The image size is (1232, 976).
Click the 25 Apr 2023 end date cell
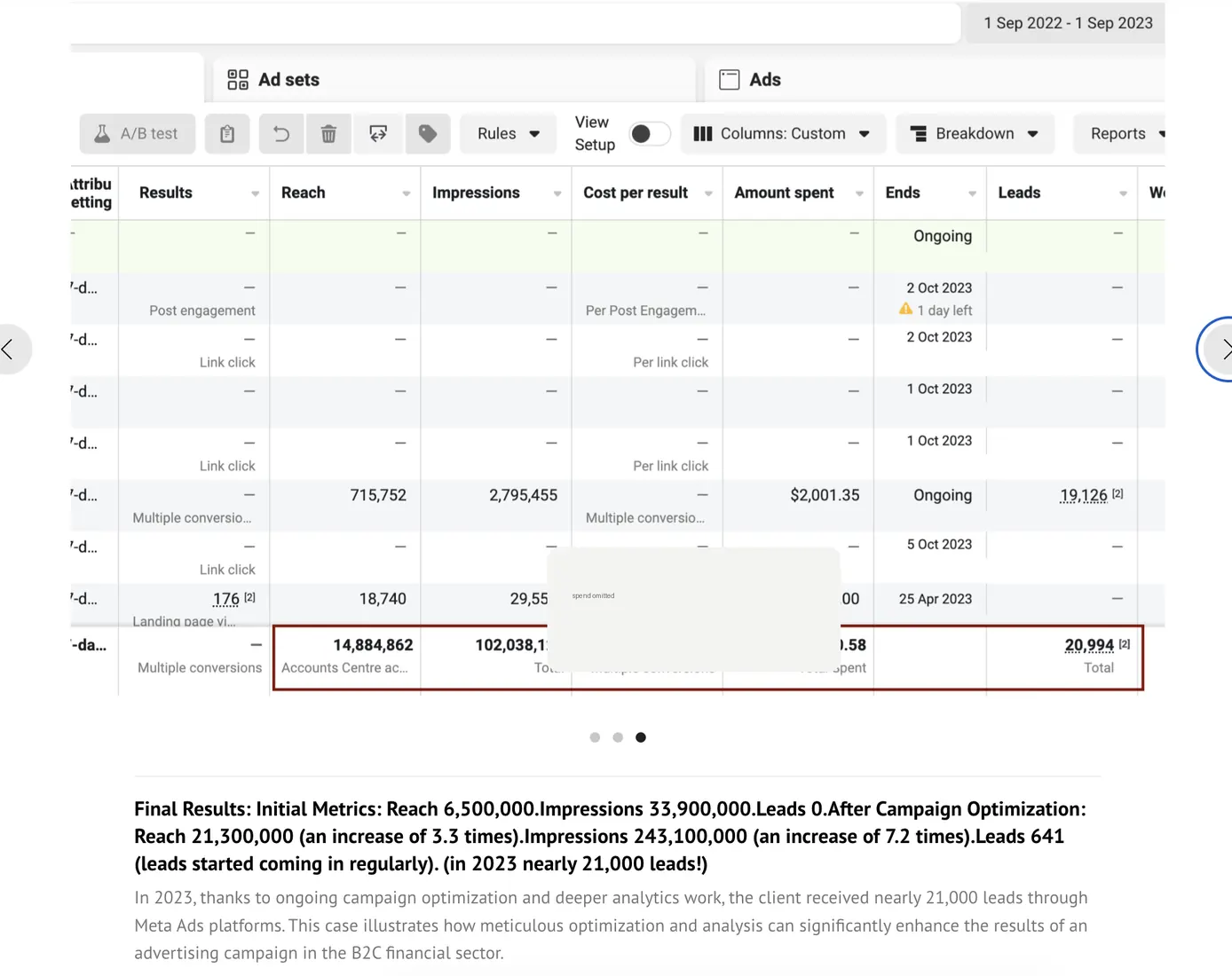(936, 599)
